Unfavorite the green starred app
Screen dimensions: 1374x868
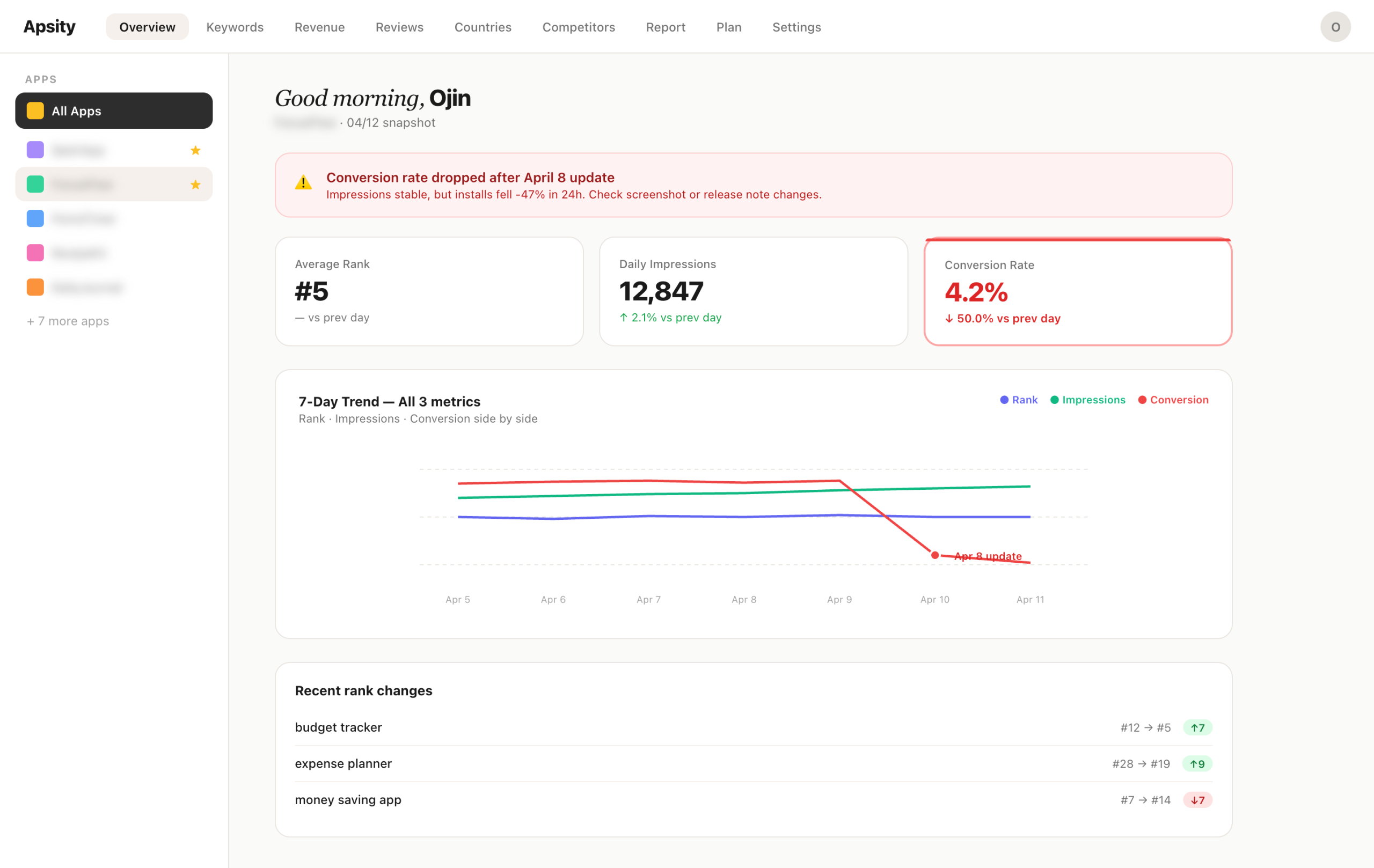[x=196, y=184]
